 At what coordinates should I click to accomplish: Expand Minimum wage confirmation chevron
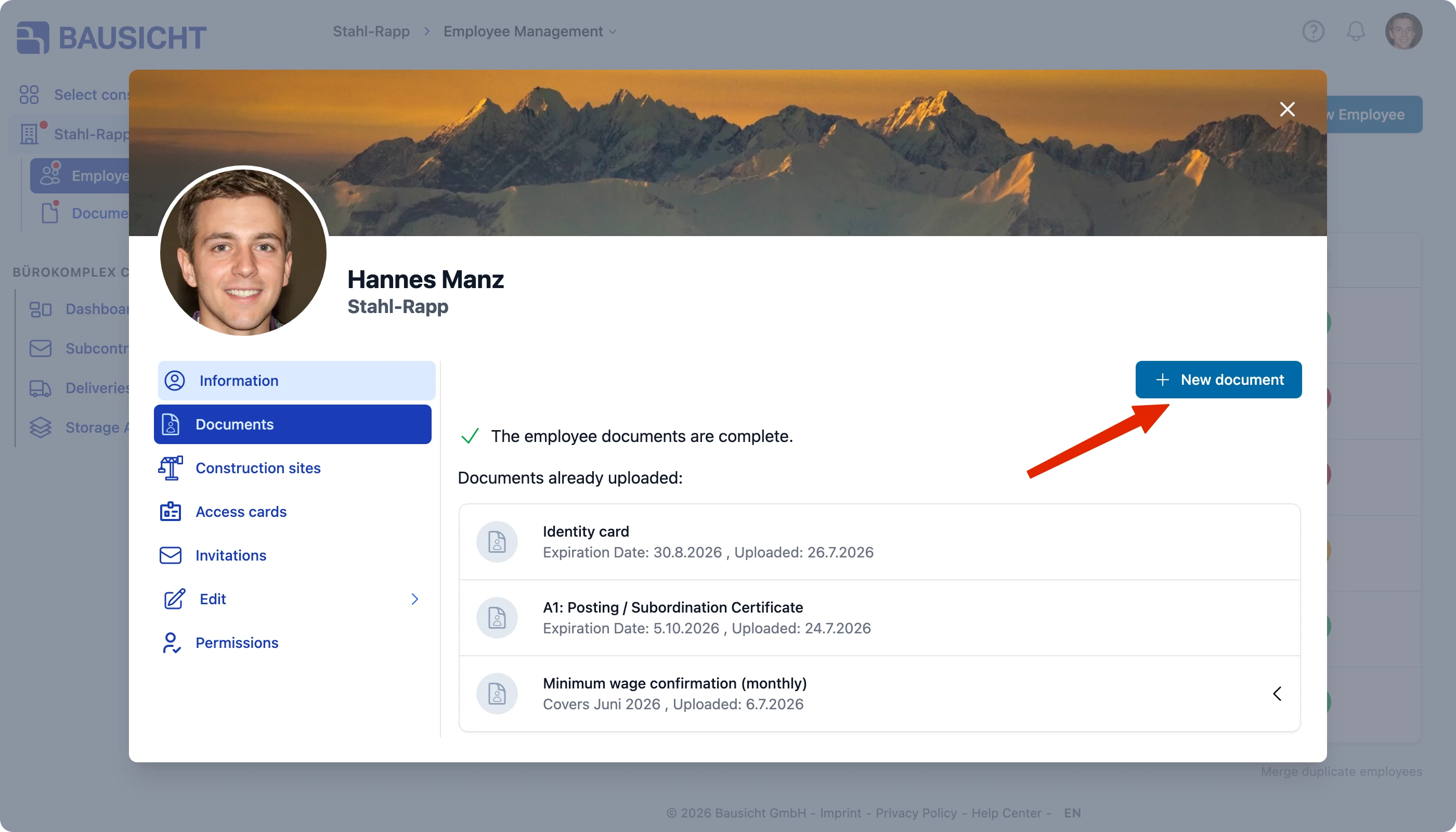(x=1277, y=694)
